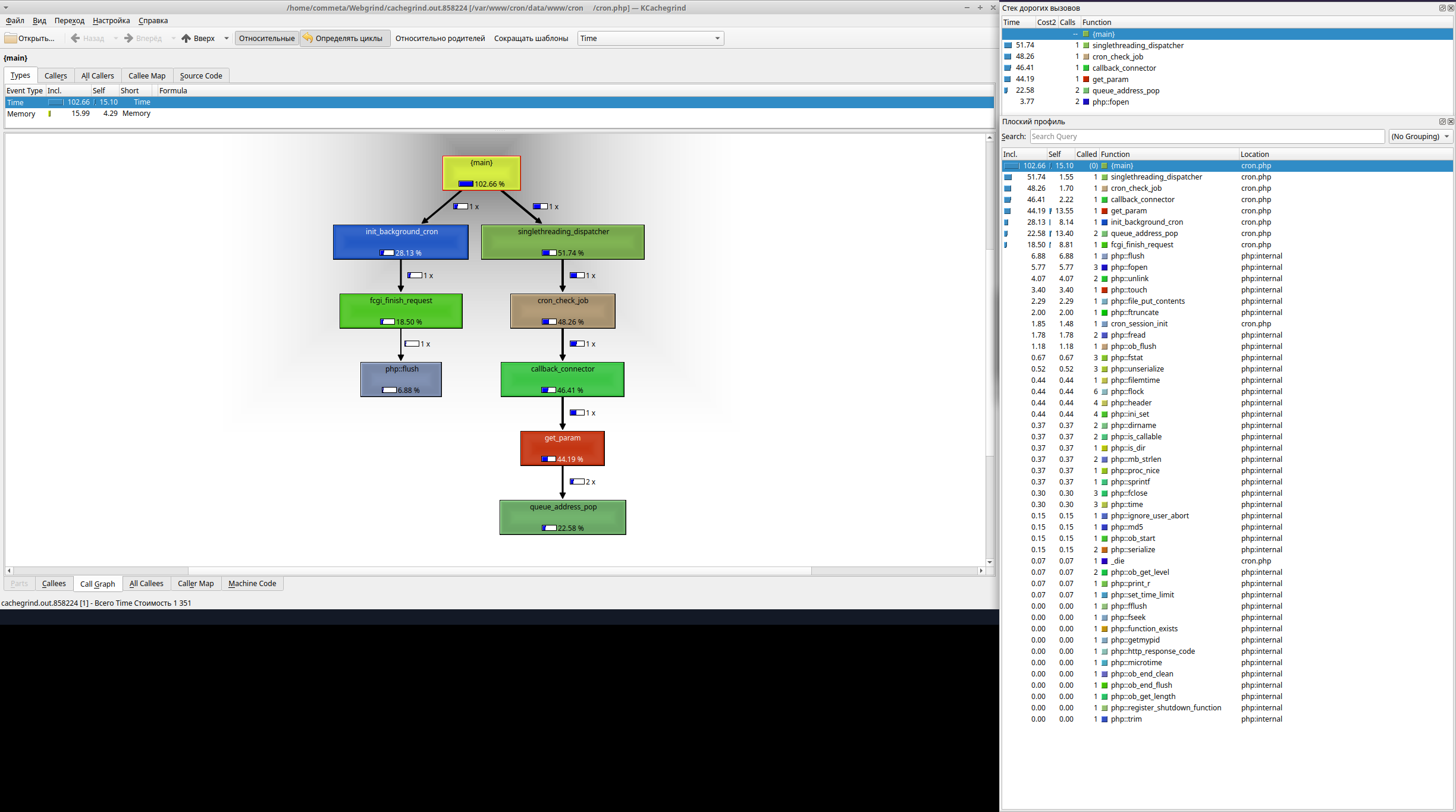Open the Настройка menu
Screen dimensions: 1456x812
coord(111,20)
